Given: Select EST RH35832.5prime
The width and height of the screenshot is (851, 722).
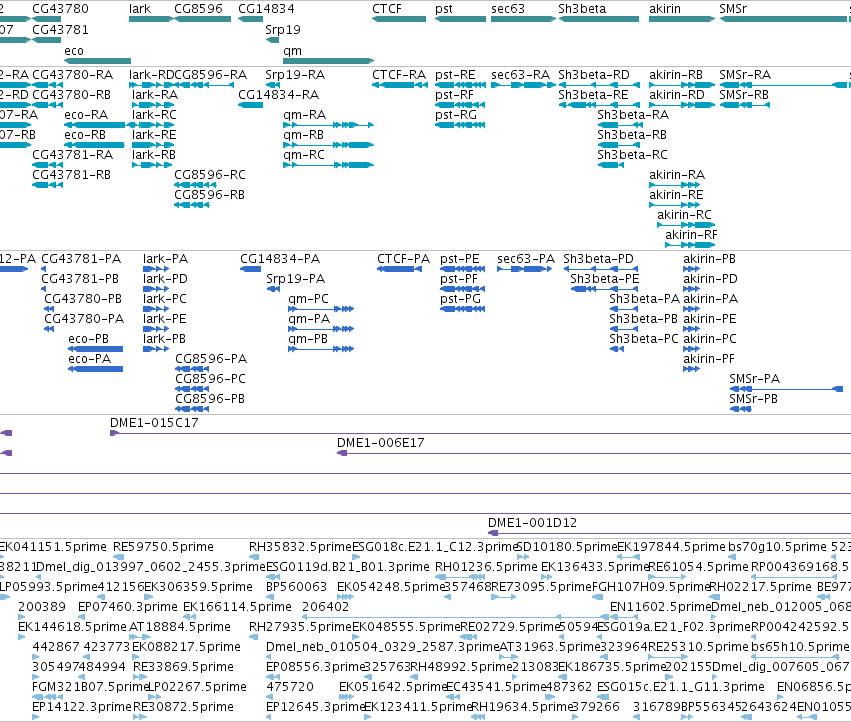Looking at the screenshot, I should click(x=301, y=547).
